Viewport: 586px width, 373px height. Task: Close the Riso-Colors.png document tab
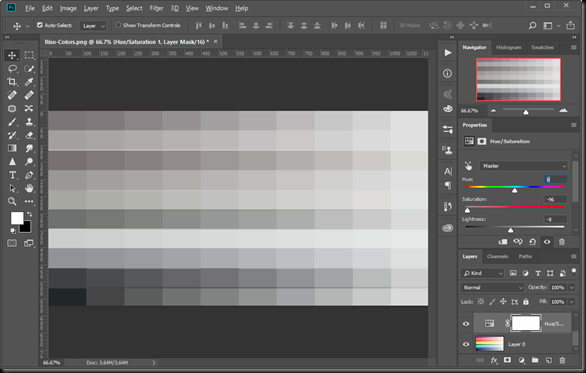[215, 41]
